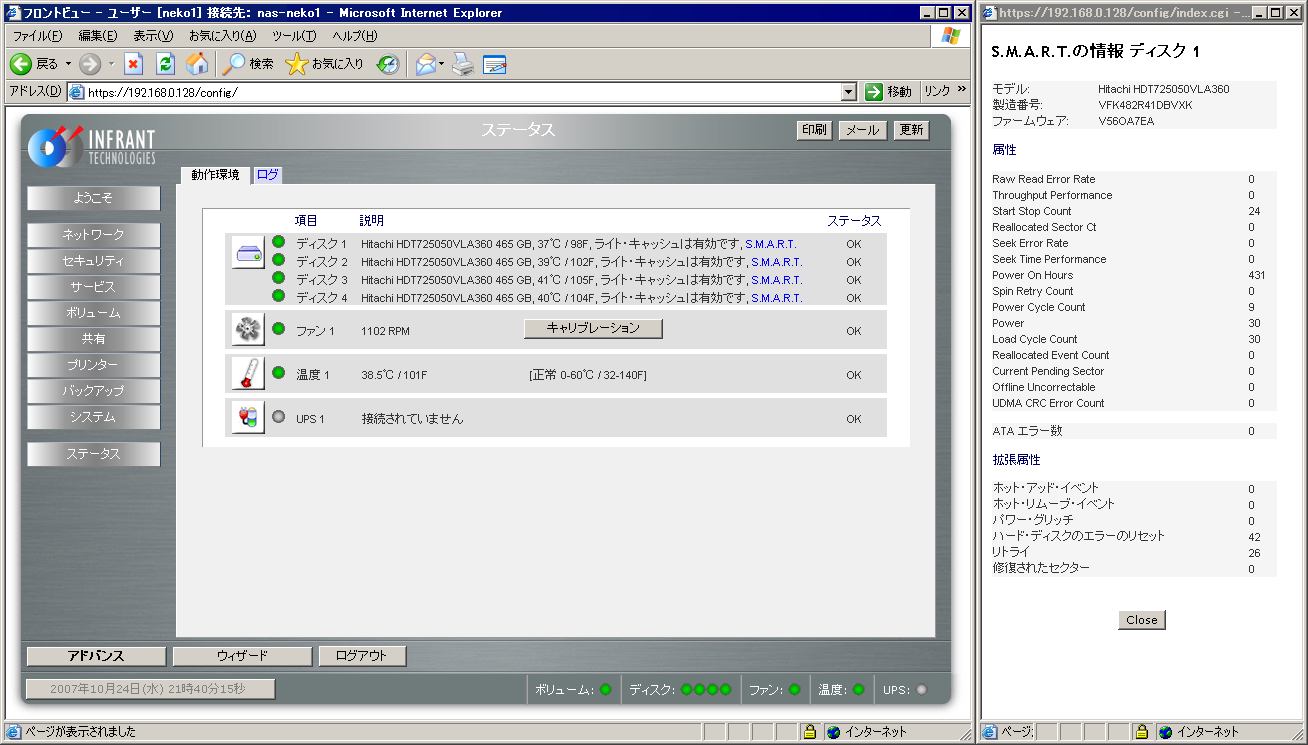Expand the Mail toolbar dropdown arrow
This screenshot has height=745, width=1308.
click(441, 64)
